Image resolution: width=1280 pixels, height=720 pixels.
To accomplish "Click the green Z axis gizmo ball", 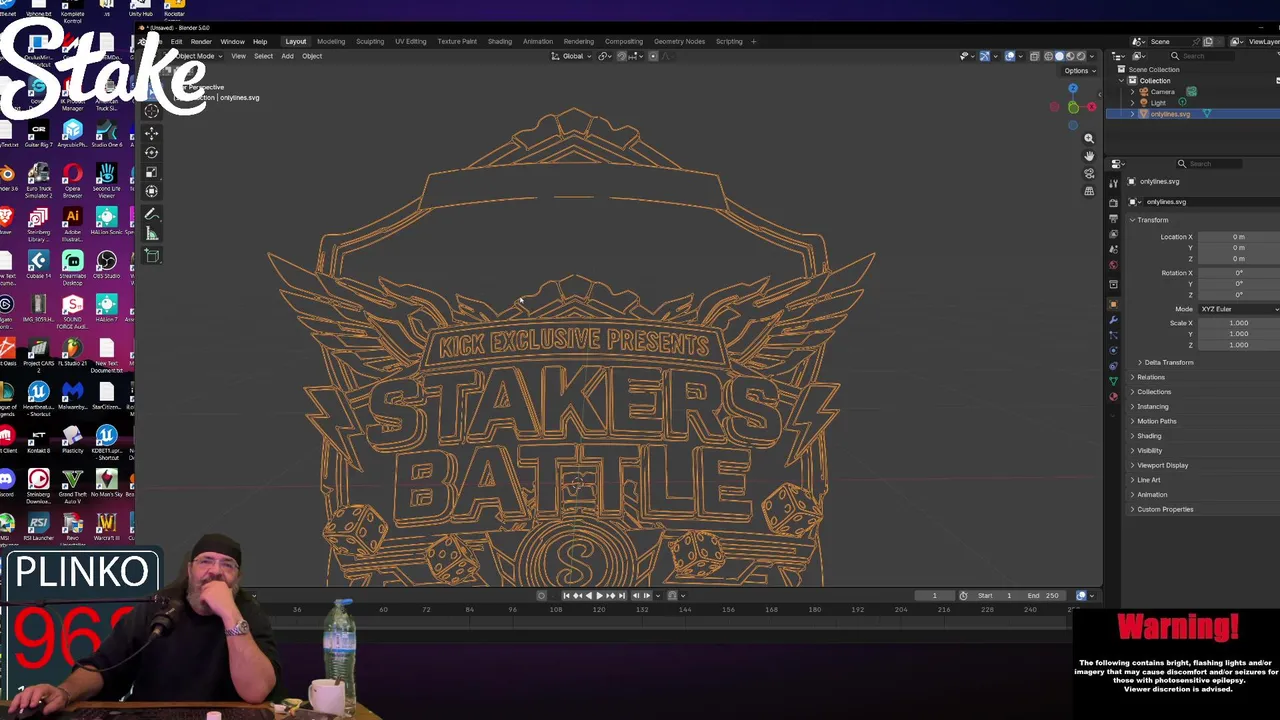I will (1073, 107).
